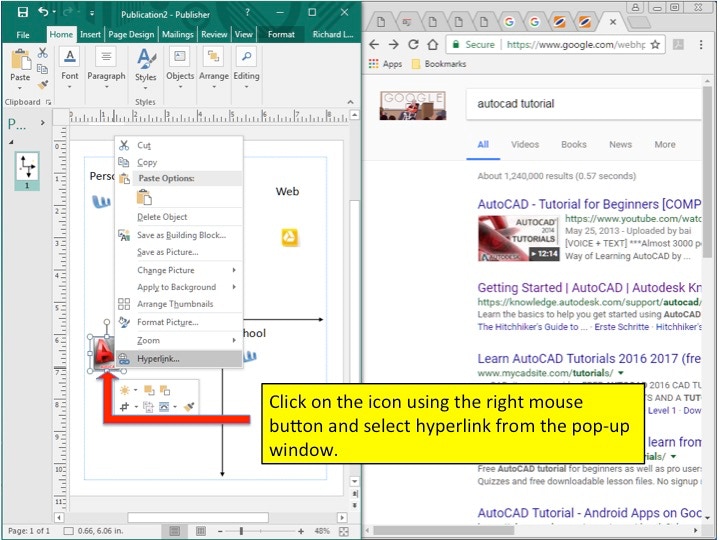
Task: Click the Chrome reload button
Action: click(413, 45)
